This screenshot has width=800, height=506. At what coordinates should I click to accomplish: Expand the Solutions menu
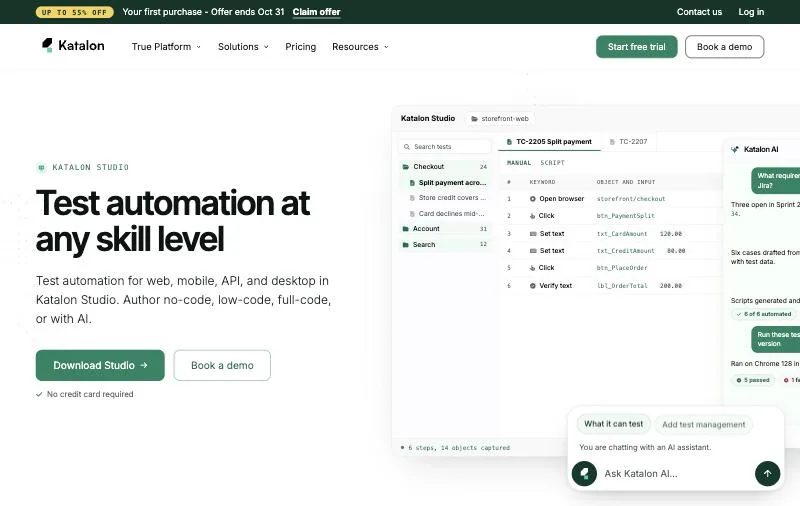243,46
